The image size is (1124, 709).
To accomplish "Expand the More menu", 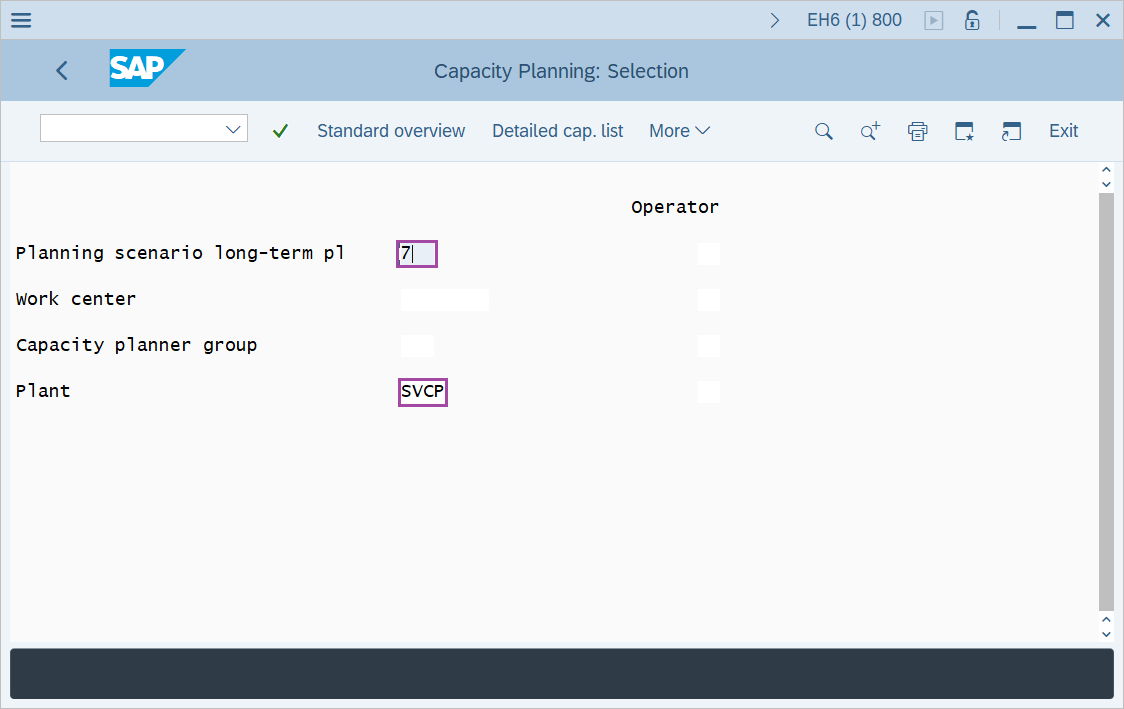I will (678, 131).
